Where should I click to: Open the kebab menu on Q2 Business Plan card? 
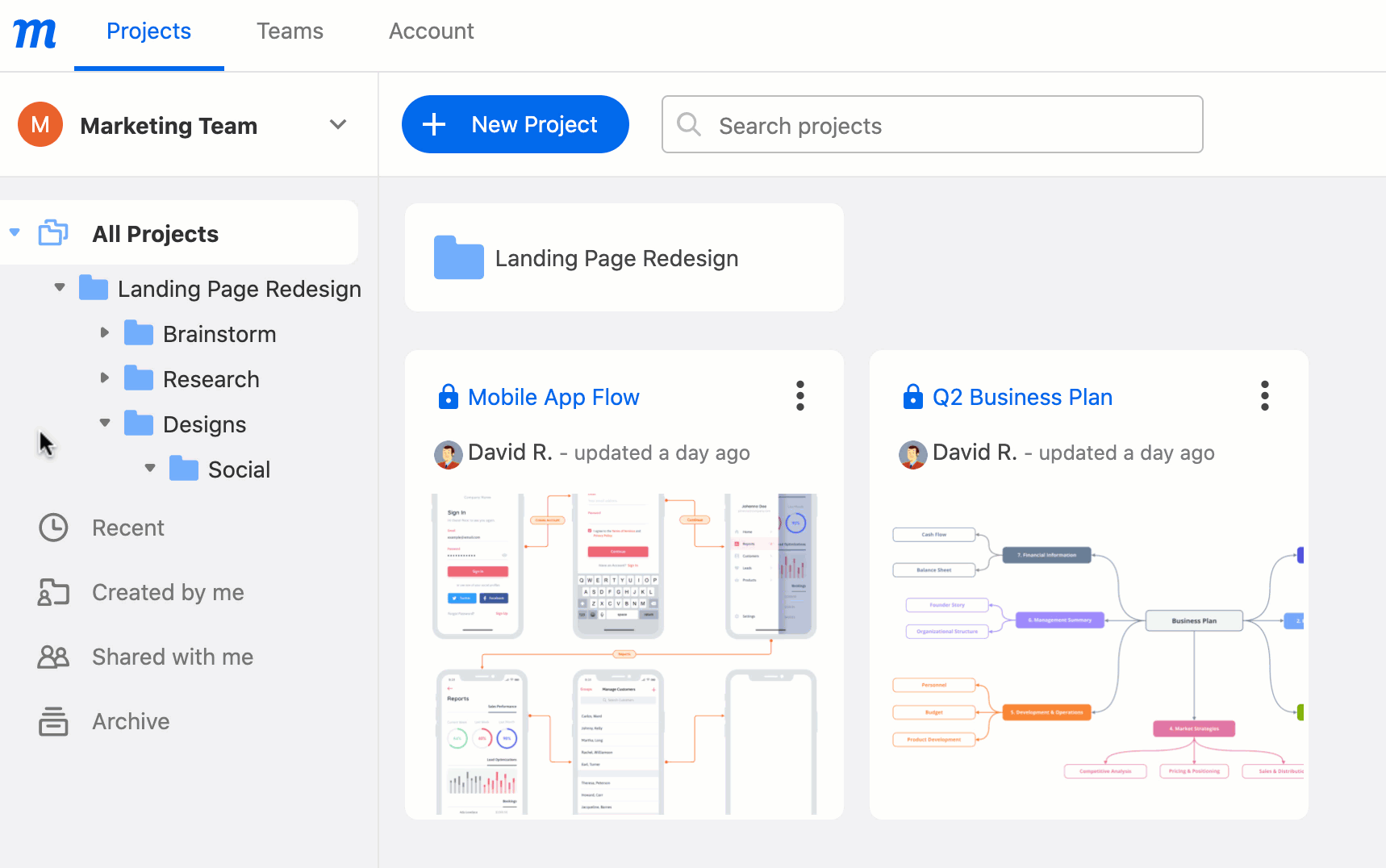coord(1264,395)
